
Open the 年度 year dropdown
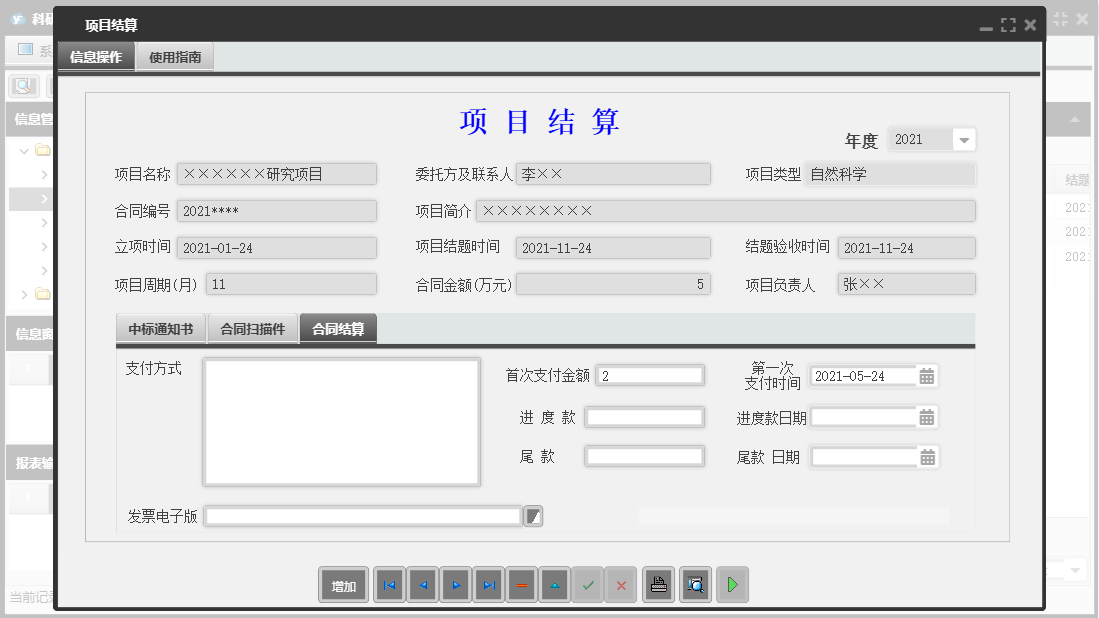[966, 139]
